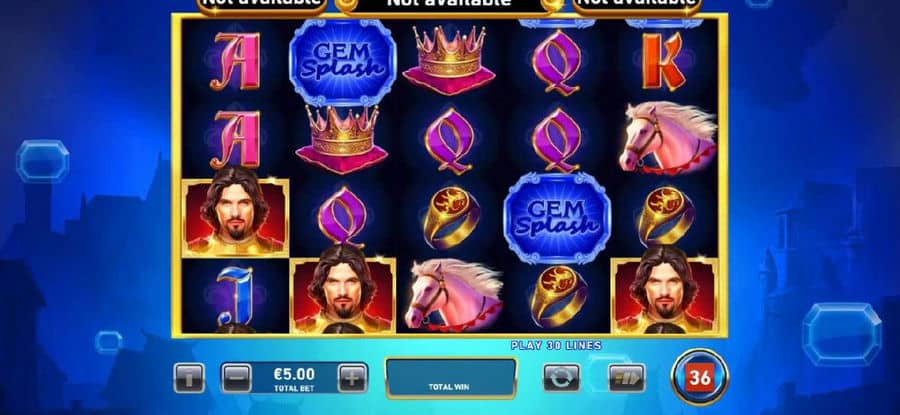This screenshot has height=415, width=900.
Task: Open the game info panel
Action: coord(189,378)
